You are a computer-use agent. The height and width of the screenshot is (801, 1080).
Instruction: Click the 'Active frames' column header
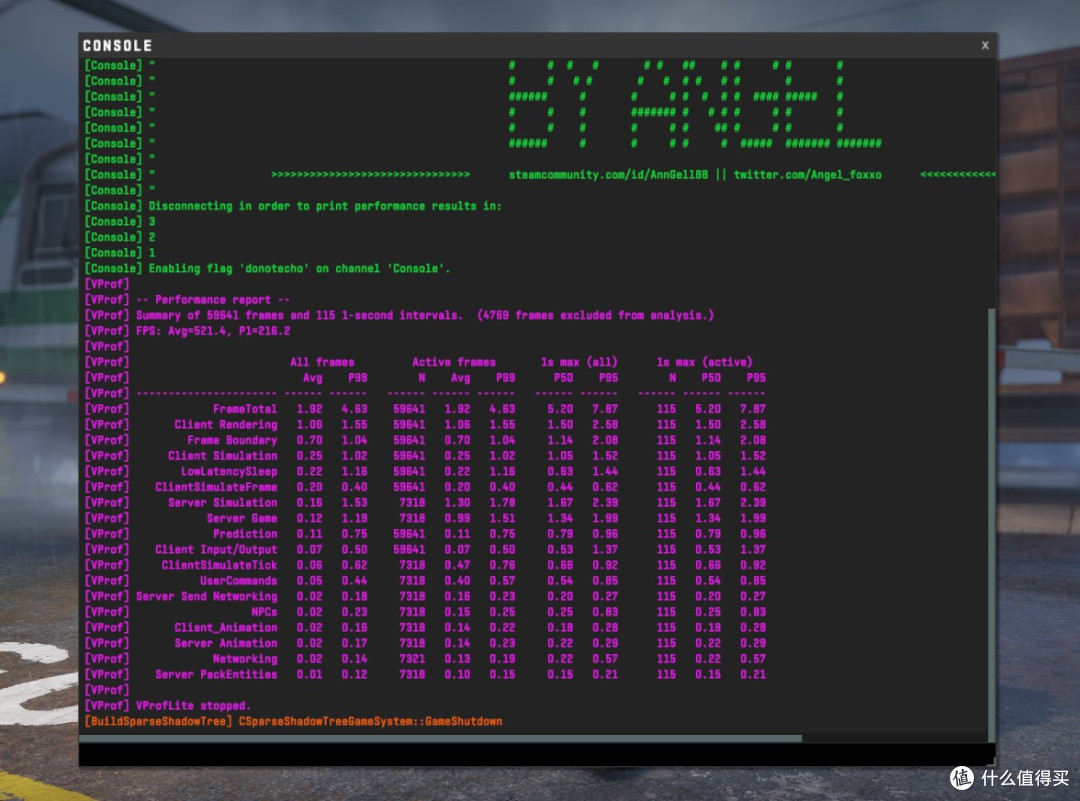pyautogui.click(x=453, y=362)
